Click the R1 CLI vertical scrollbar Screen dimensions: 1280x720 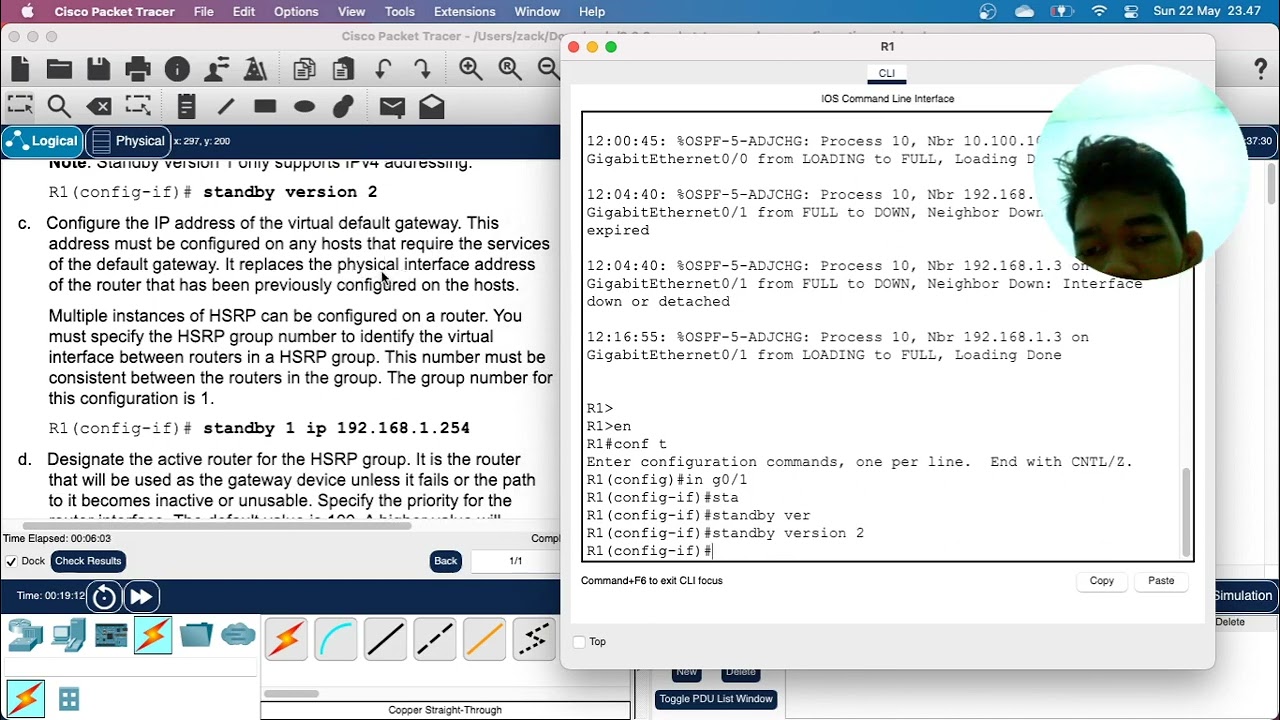pyautogui.click(x=1187, y=512)
